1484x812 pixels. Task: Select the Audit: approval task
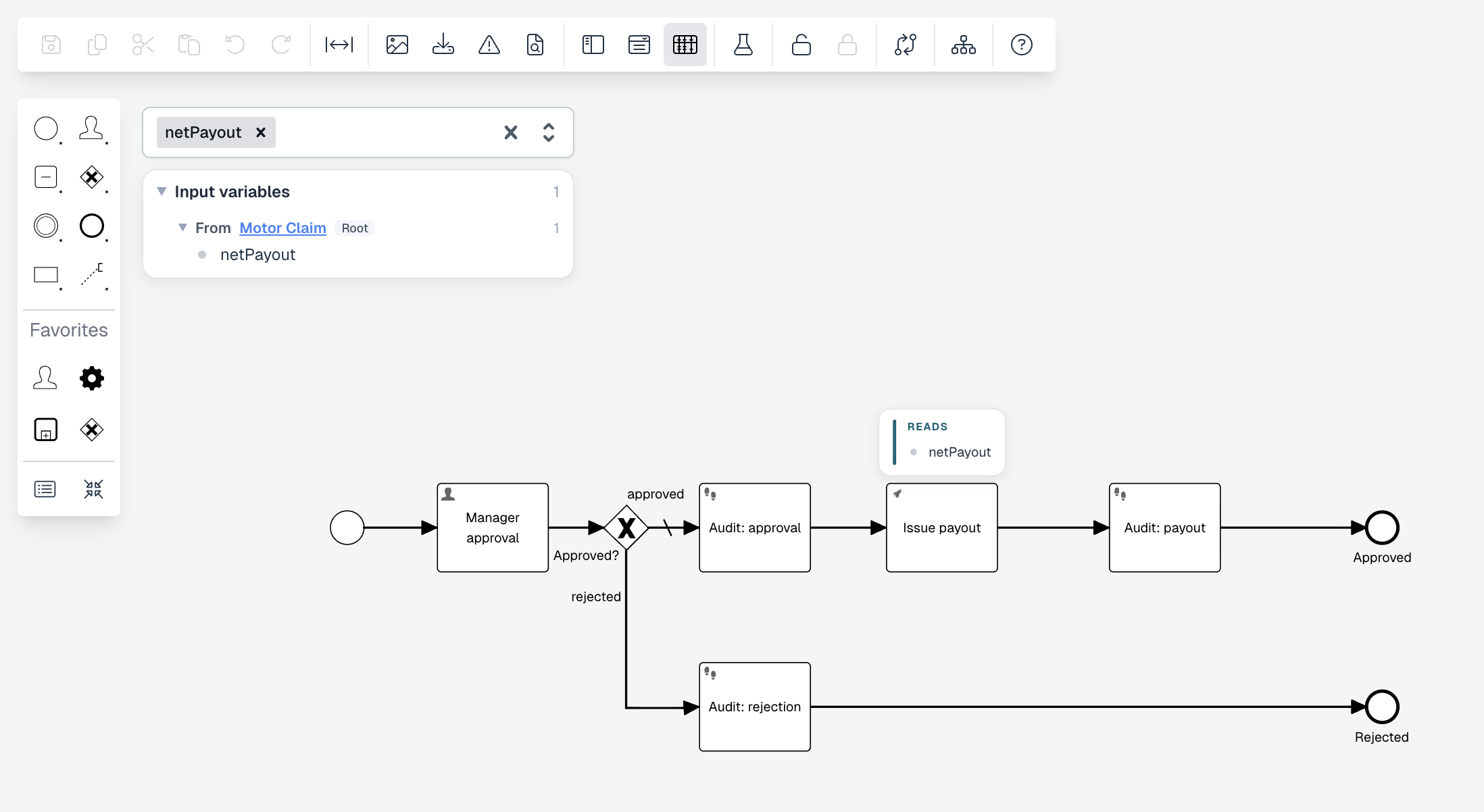pyautogui.click(x=755, y=528)
